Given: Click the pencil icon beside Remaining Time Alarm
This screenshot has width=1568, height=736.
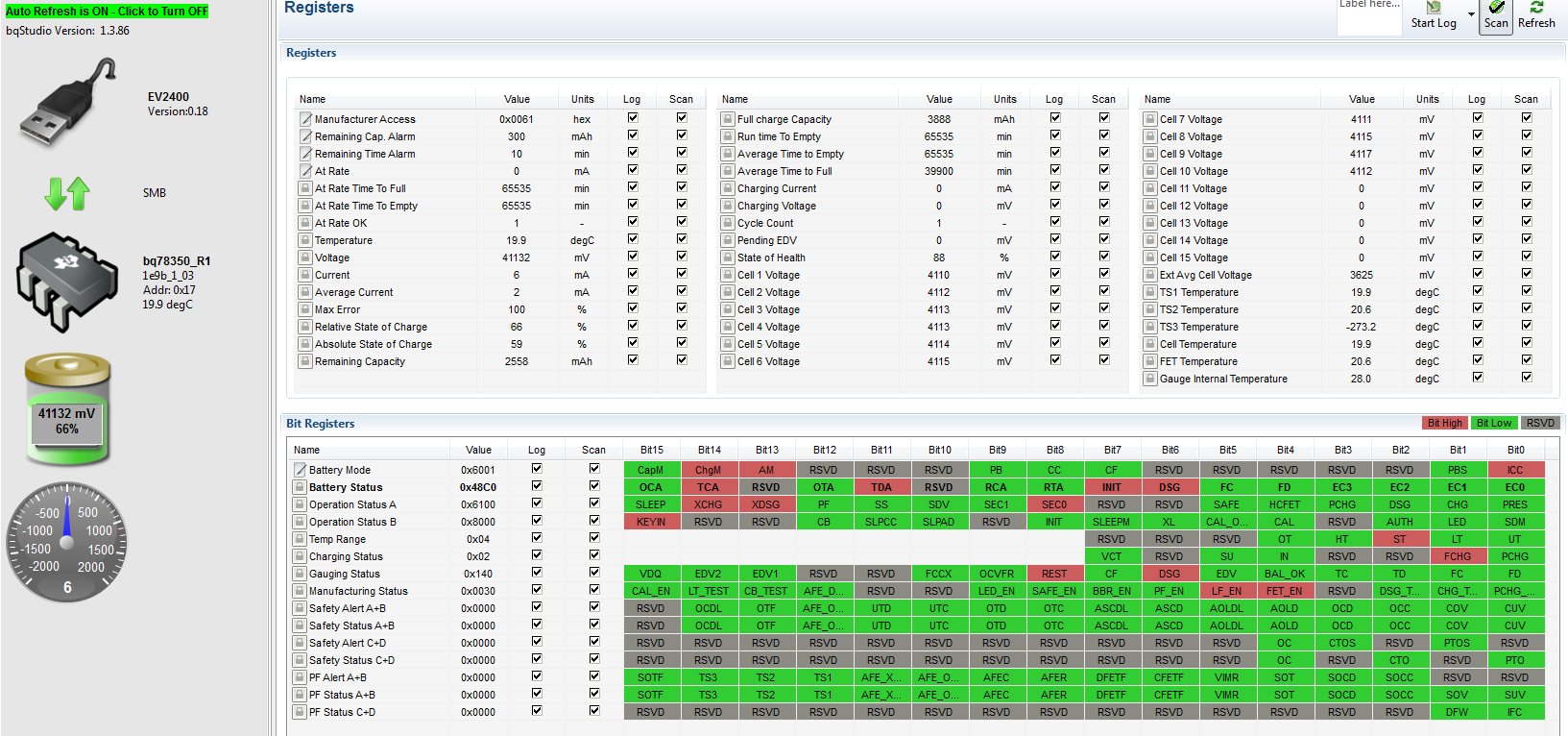Looking at the screenshot, I should (x=305, y=154).
